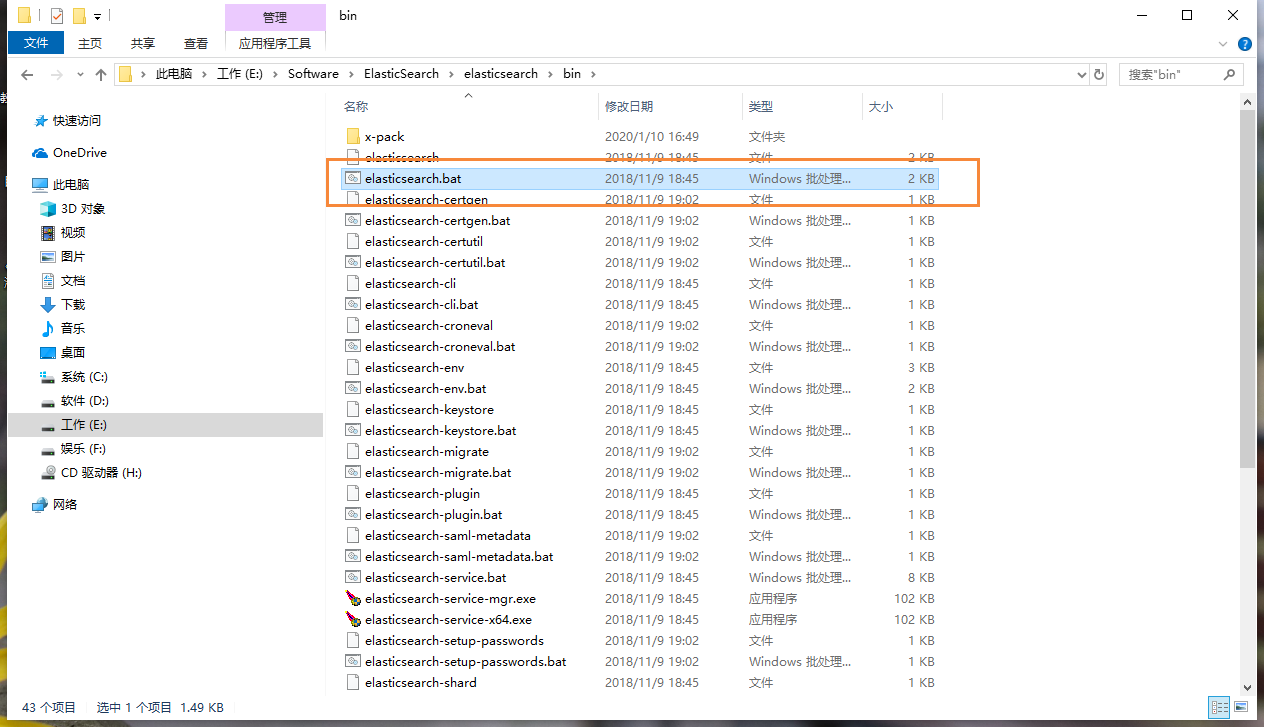Switch to the 主页 ribbon tab
1264x727 pixels.
click(x=90, y=43)
